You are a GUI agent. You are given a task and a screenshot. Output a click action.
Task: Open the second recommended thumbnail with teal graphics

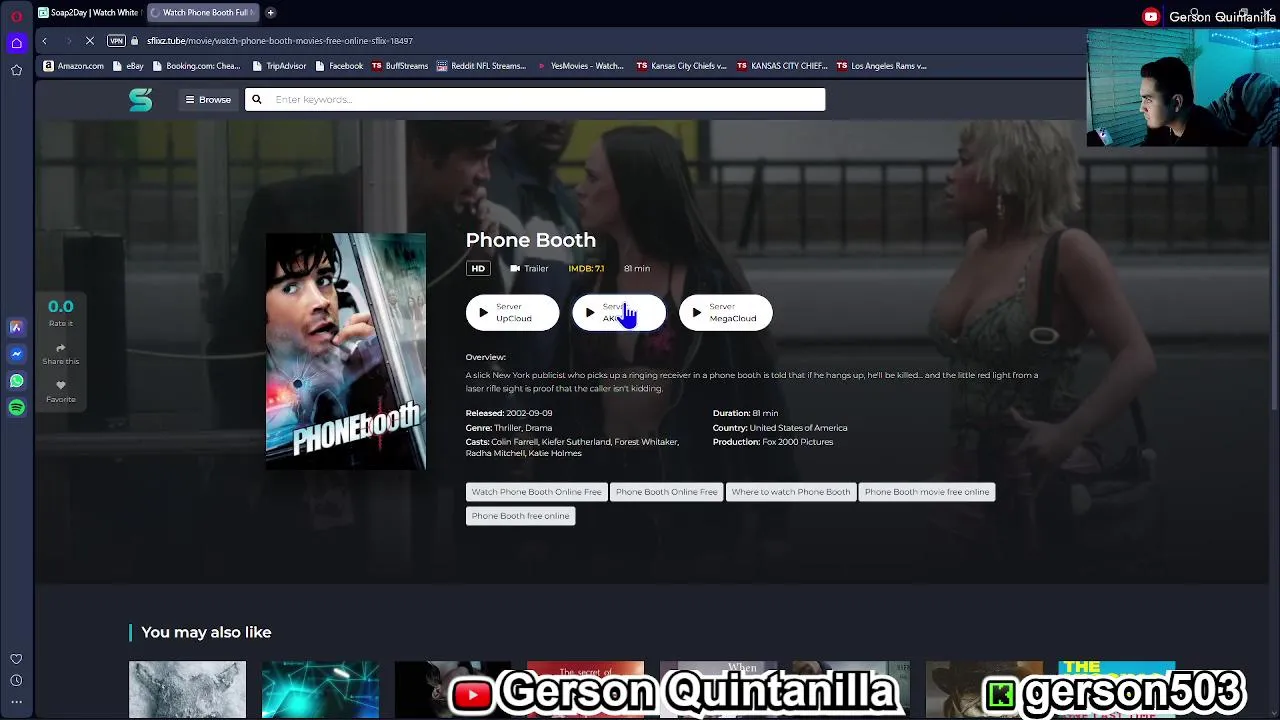[x=320, y=689]
